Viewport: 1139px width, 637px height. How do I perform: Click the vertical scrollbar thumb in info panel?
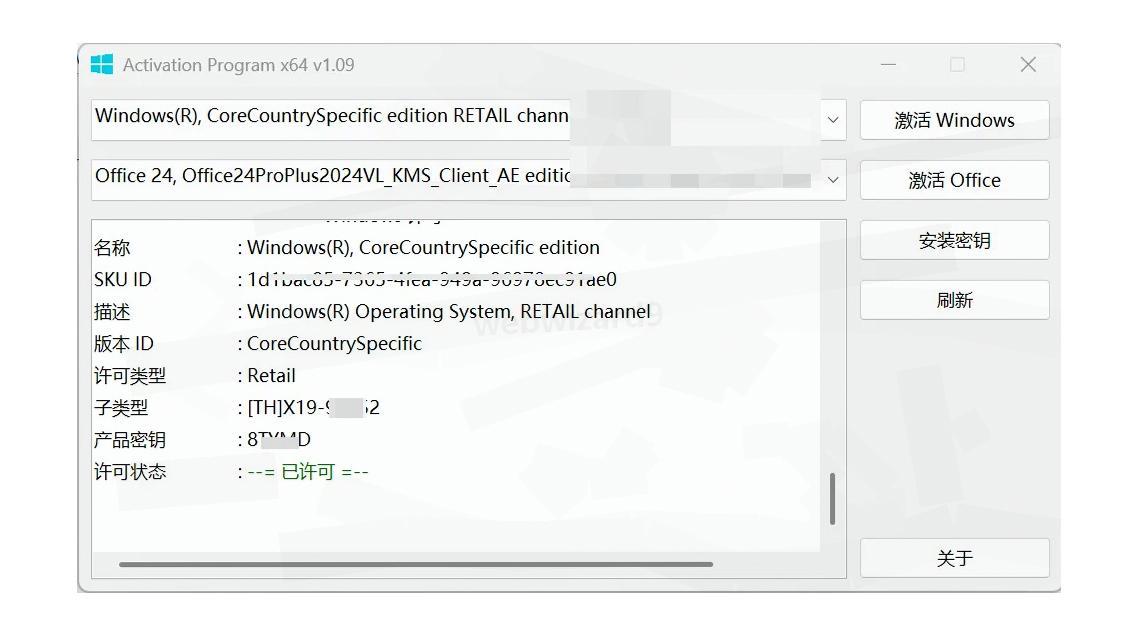pyautogui.click(x=832, y=499)
